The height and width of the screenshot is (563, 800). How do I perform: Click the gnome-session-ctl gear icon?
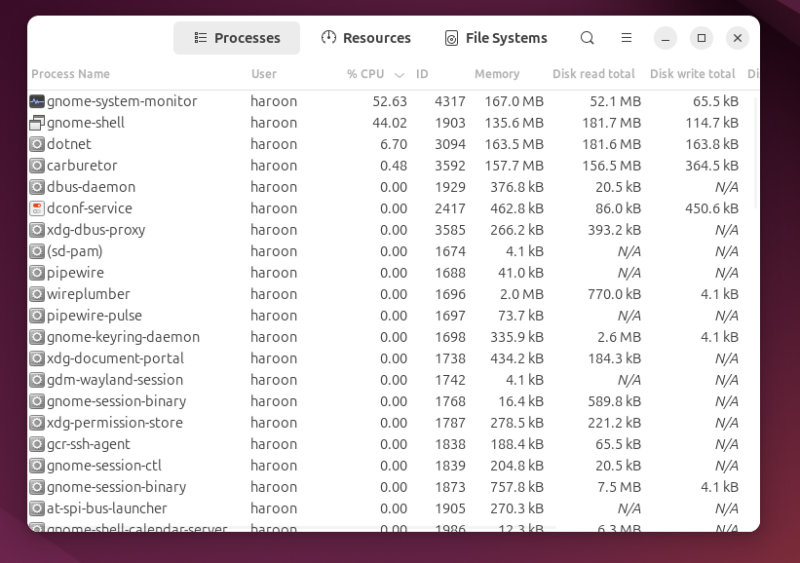pyautogui.click(x=37, y=466)
